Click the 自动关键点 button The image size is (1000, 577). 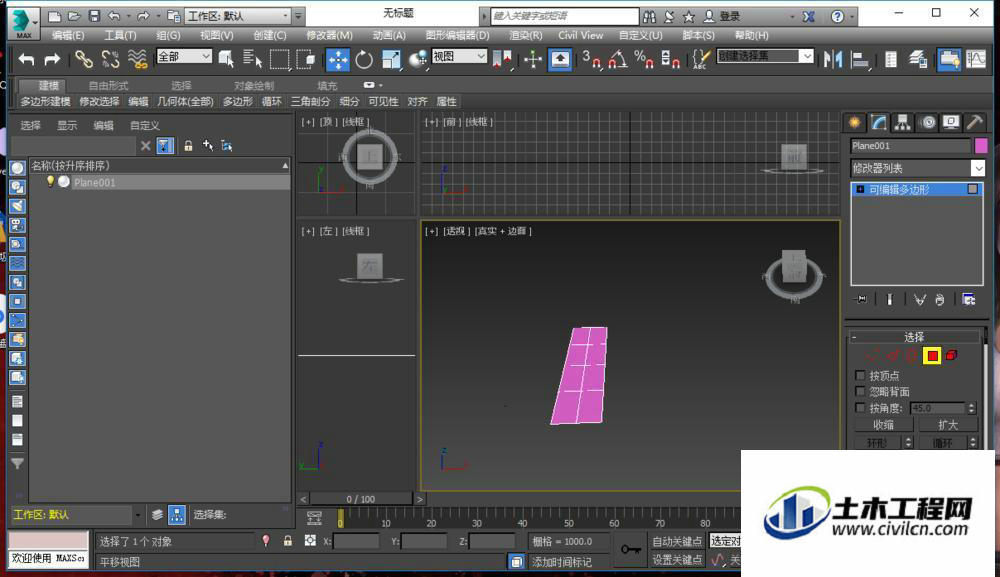pyautogui.click(x=677, y=541)
